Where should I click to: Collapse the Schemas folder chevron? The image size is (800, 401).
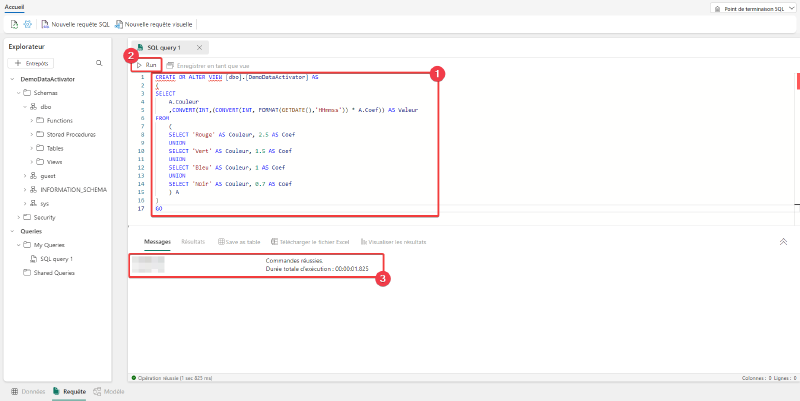tap(18, 93)
